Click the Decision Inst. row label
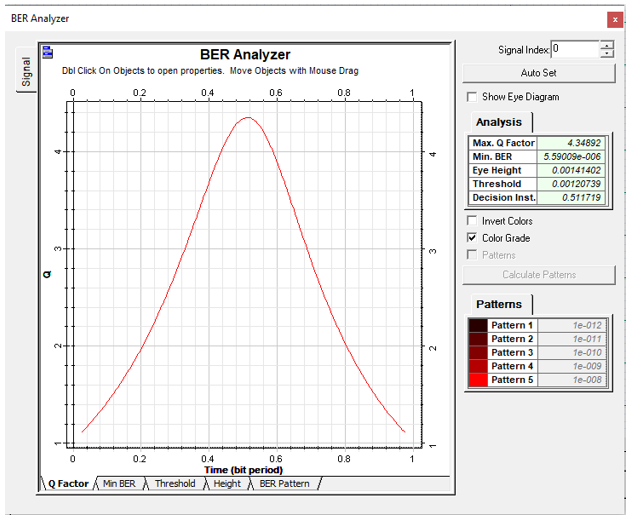This screenshot has height=518, width=635. coord(503,198)
